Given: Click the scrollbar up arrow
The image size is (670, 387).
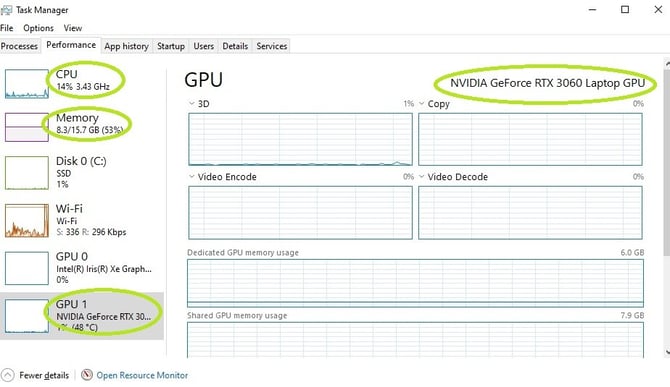Looking at the screenshot, I should coord(667,63).
